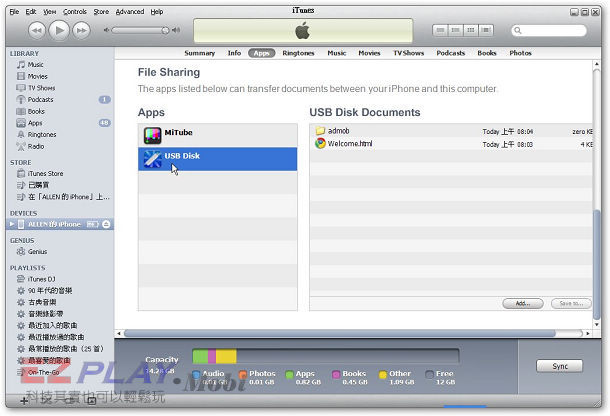Image resolution: width=610 pixels, height=416 pixels.
Task: Click the Add... button
Action: pyautogui.click(x=523, y=303)
